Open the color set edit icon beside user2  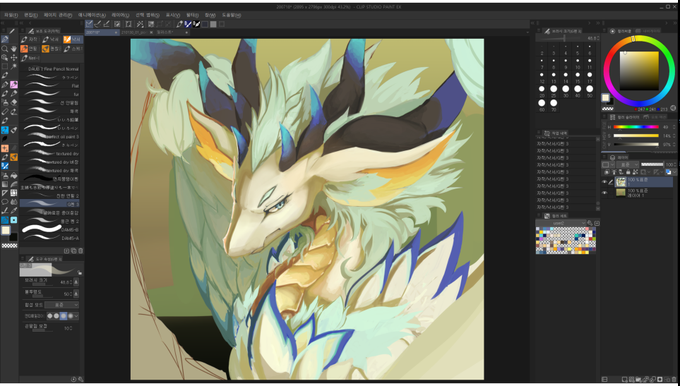coord(590,223)
